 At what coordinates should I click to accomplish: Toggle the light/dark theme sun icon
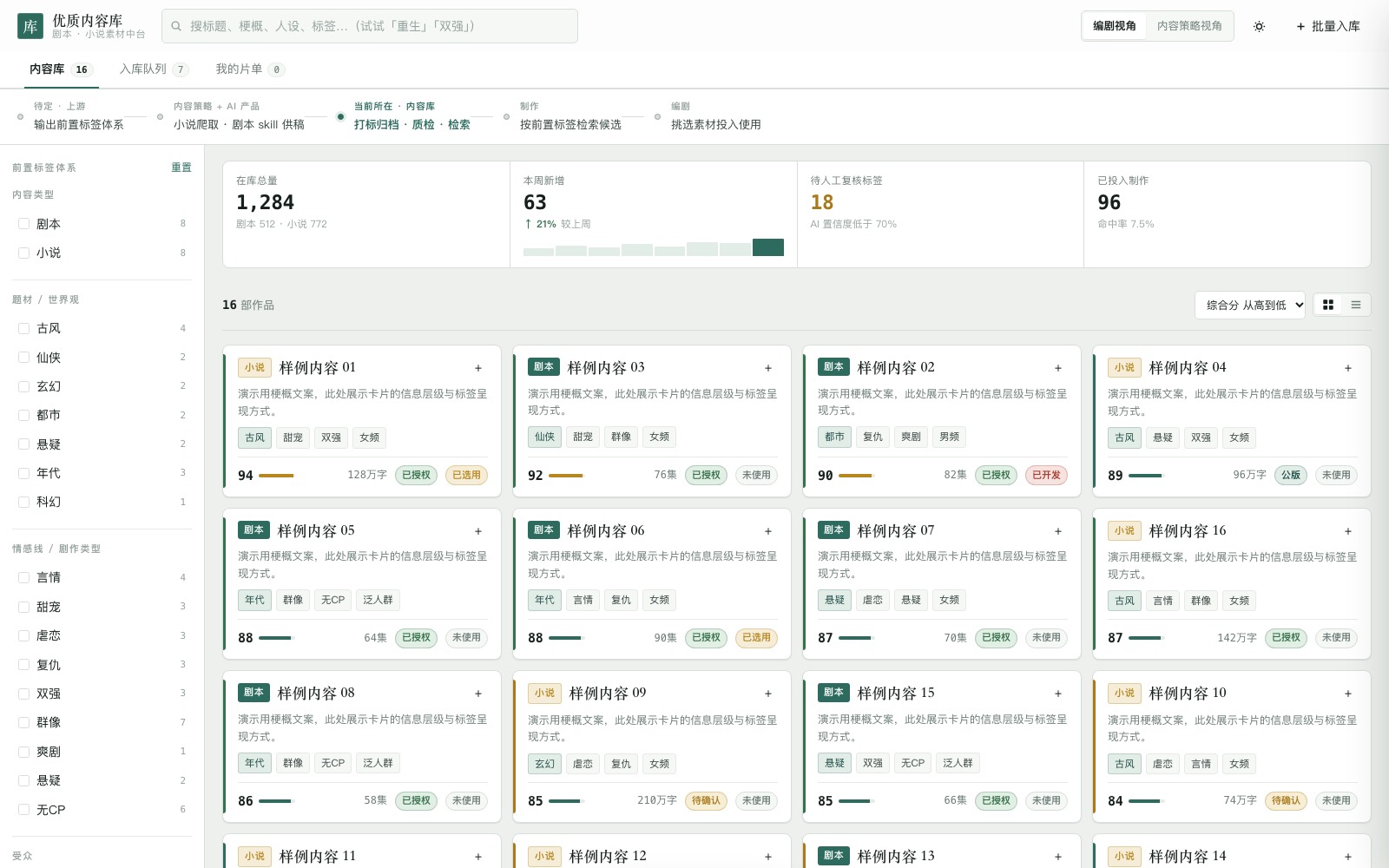click(1259, 26)
